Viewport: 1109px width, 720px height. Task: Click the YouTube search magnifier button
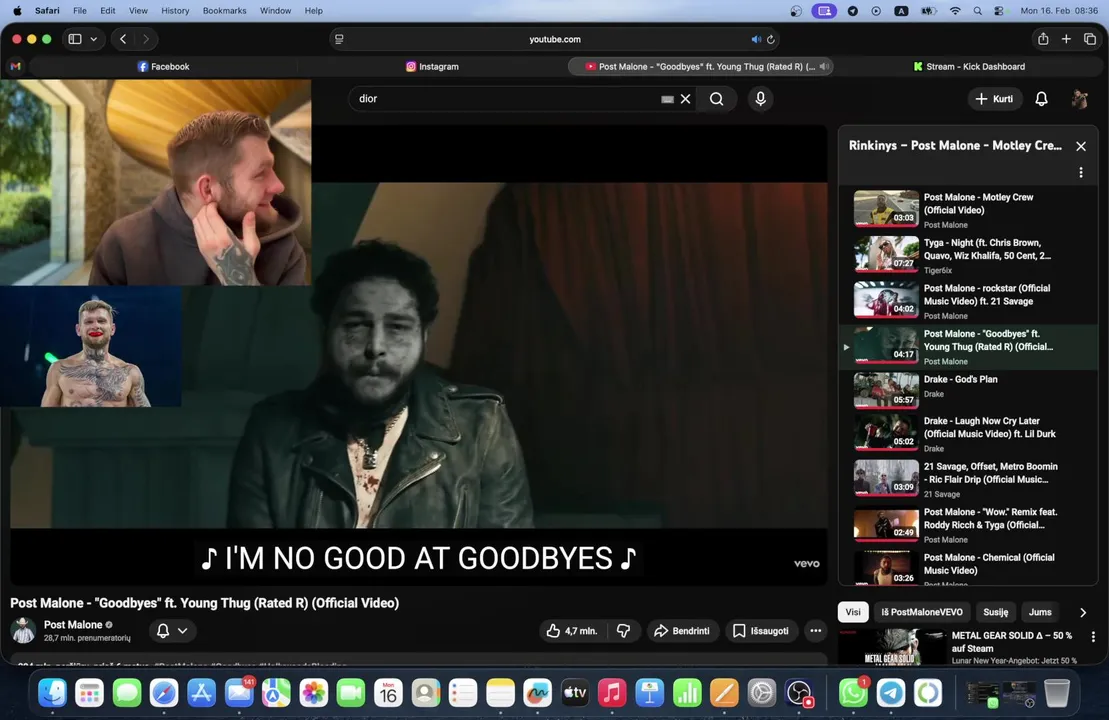coord(716,99)
